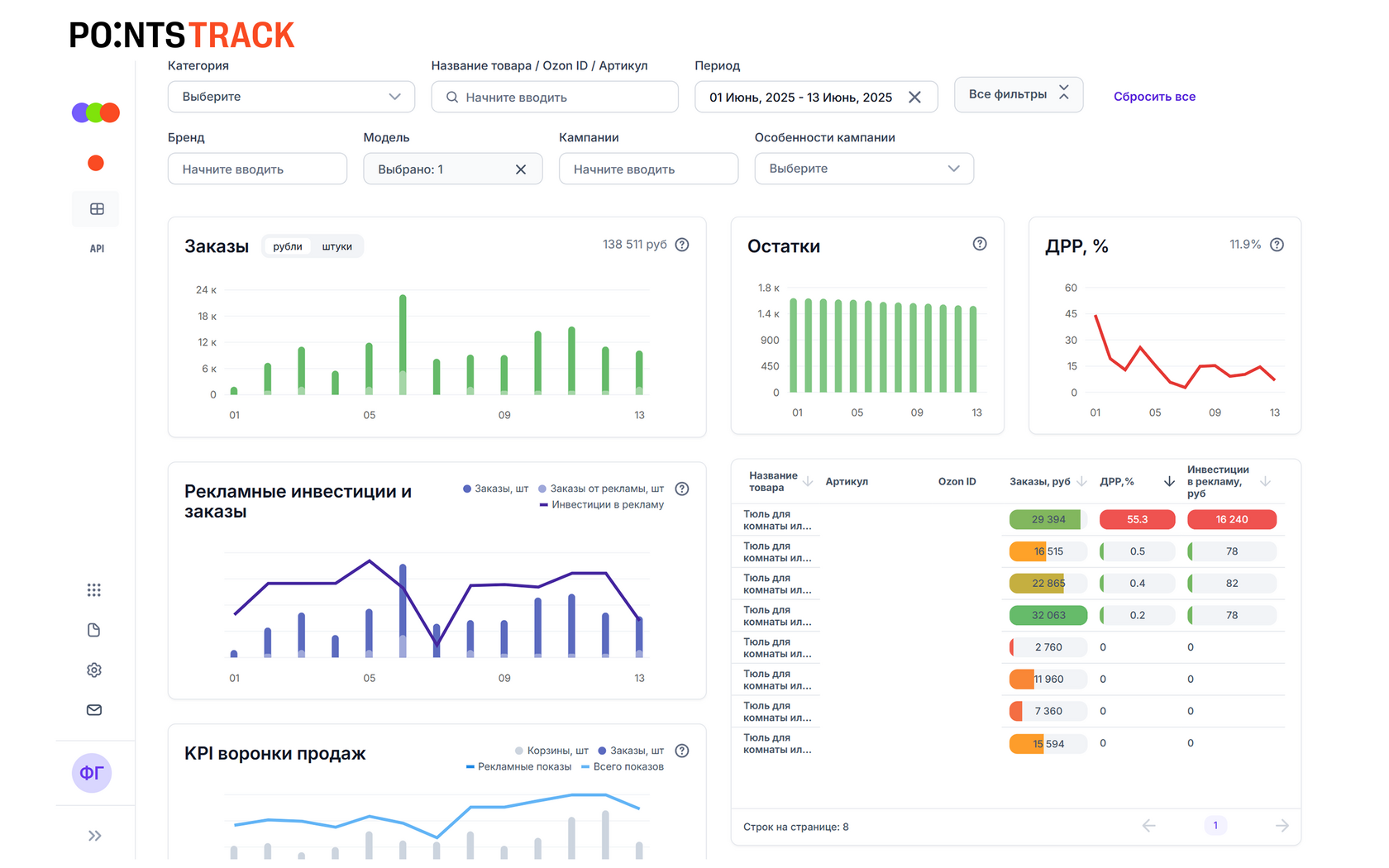The image size is (1389, 868).
Task: Click the red 16 240 investment cell
Action: coord(1232,519)
